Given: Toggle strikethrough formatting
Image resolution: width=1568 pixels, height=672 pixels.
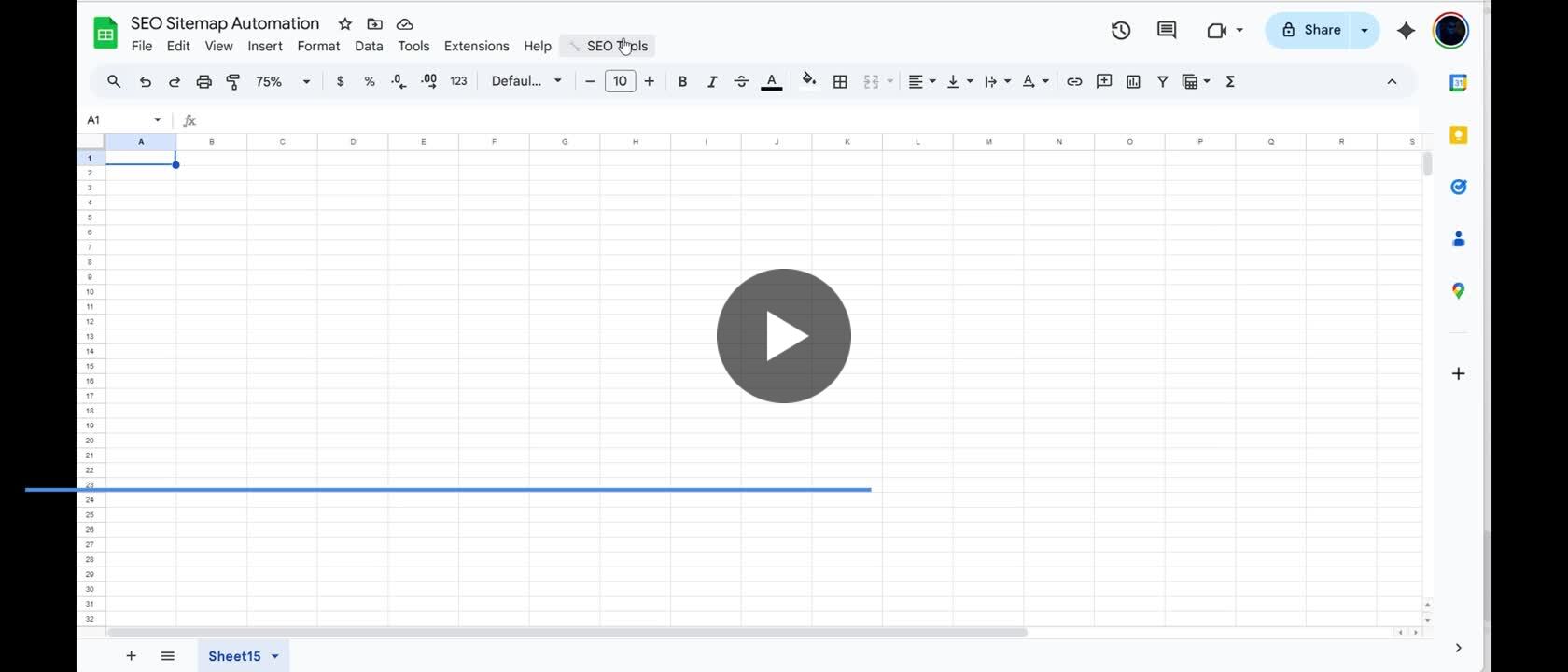Looking at the screenshot, I should (741, 81).
